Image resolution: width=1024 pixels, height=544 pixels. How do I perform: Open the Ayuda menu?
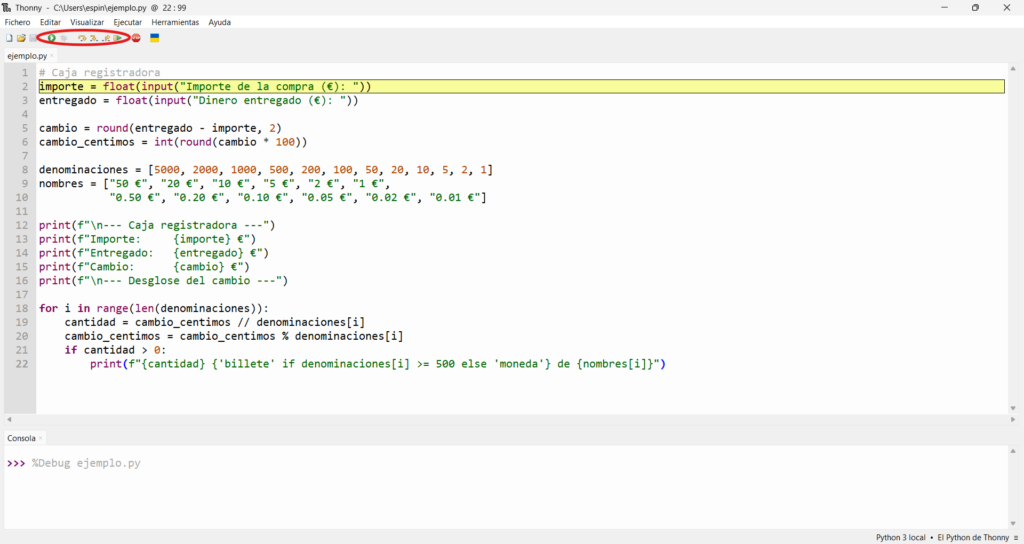click(219, 22)
